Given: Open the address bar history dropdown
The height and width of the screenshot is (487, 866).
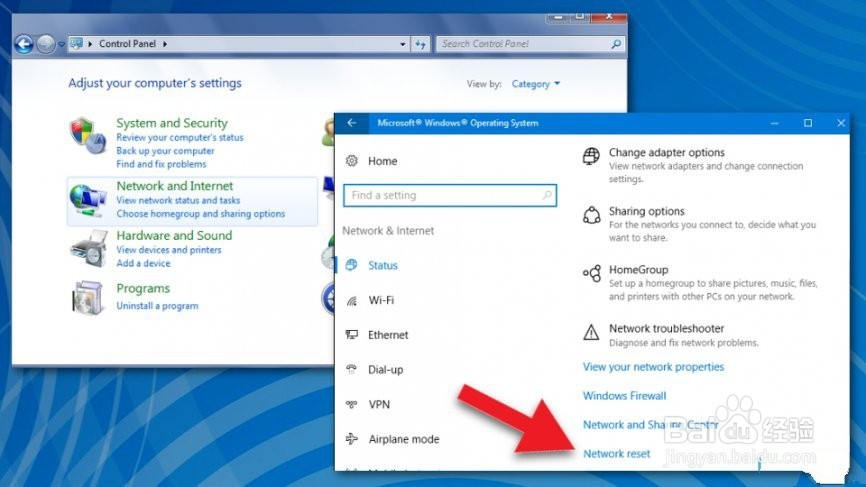Looking at the screenshot, I should pos(403,44).
